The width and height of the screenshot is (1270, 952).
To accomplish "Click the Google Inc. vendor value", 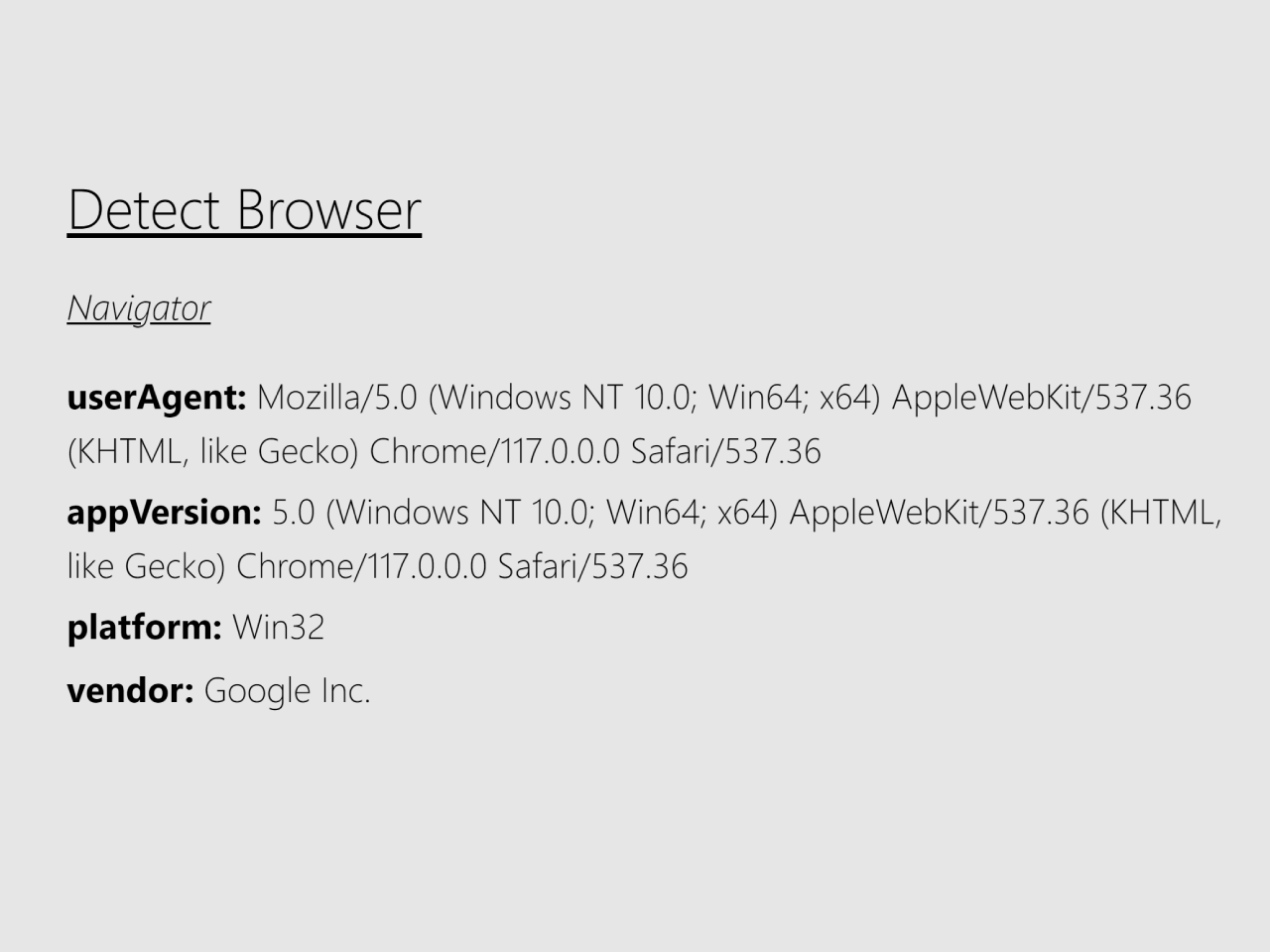I will coord(287,690).
